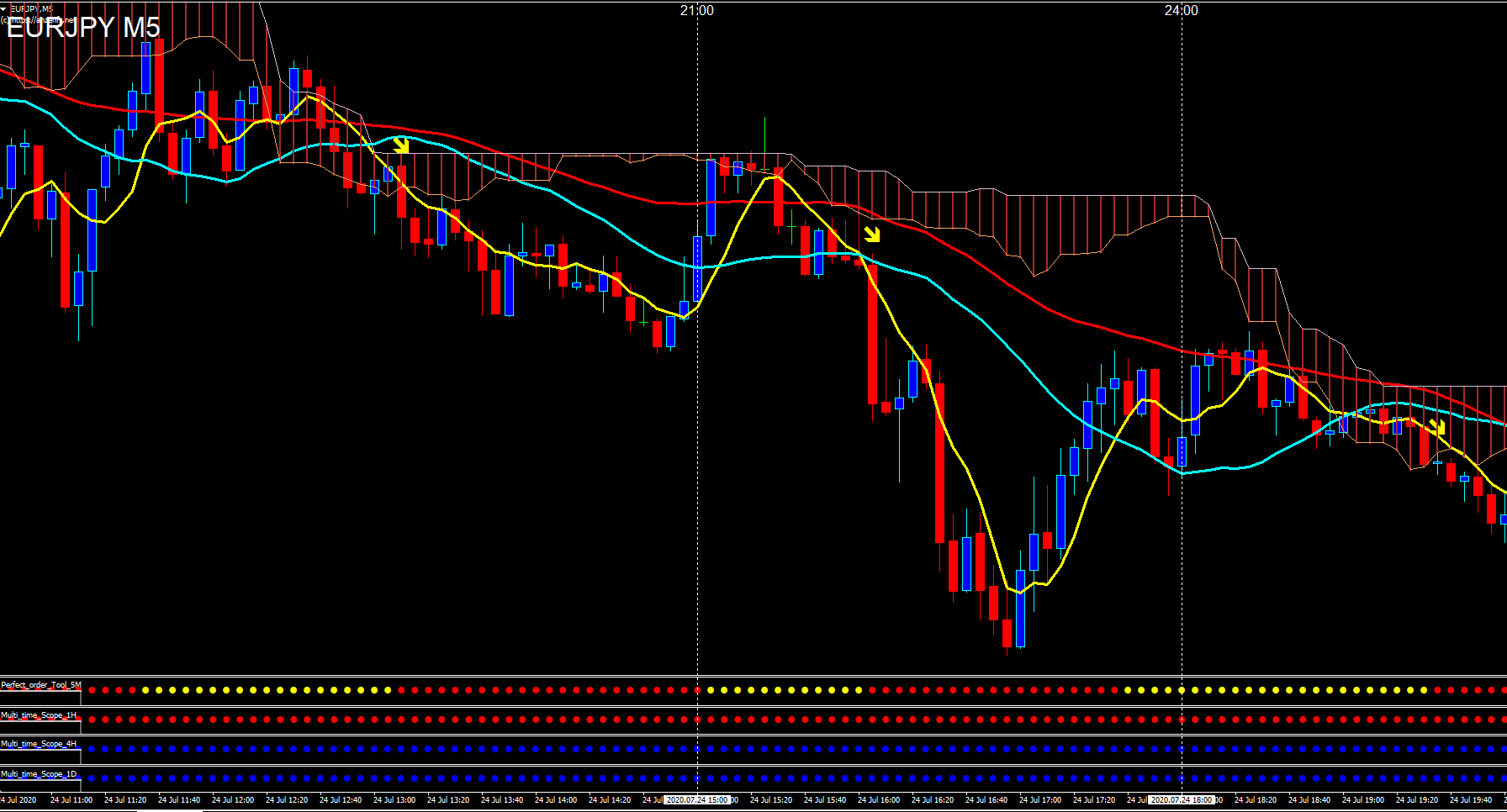The width and height of the screenshot is (1507, 812).
Task: Click the 24 Jul 17:00 time axis label
Action: [x=1040, y=800]
